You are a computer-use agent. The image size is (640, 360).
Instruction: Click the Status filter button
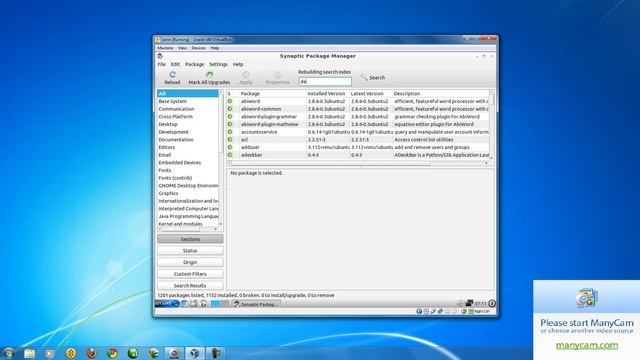(x=190, y=250)
